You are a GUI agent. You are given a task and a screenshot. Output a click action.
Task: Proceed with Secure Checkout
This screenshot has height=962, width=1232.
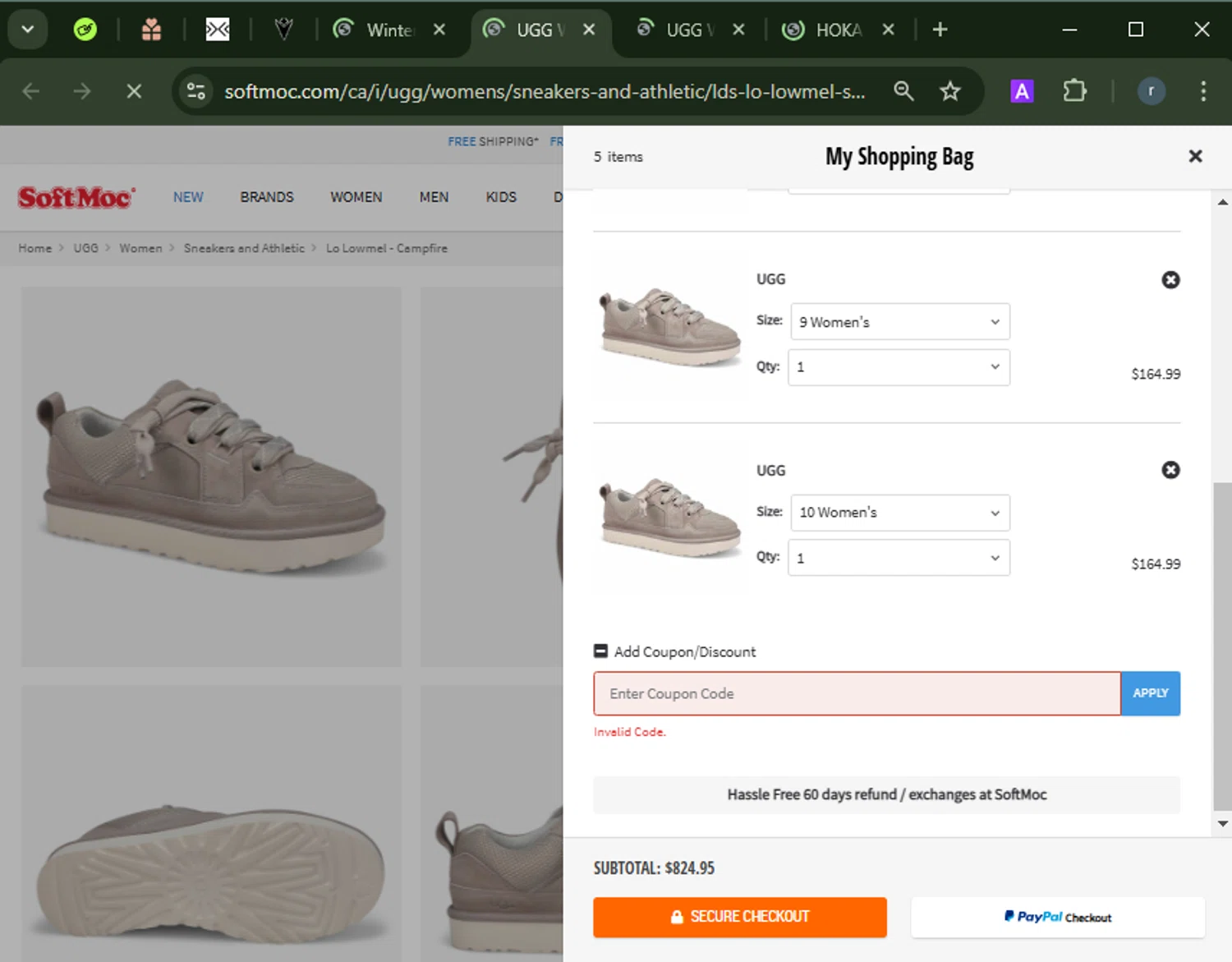(x=740, y=917)
